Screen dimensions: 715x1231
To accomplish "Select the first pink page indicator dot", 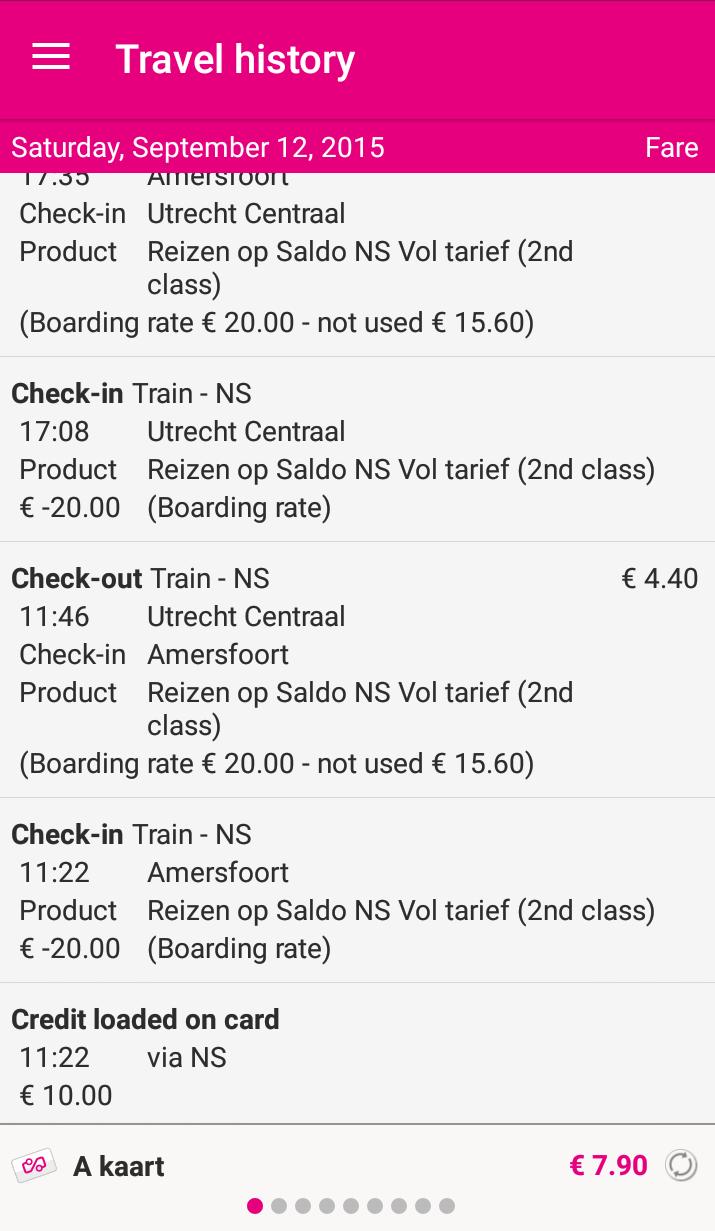I will click(x=255, y=1206).
